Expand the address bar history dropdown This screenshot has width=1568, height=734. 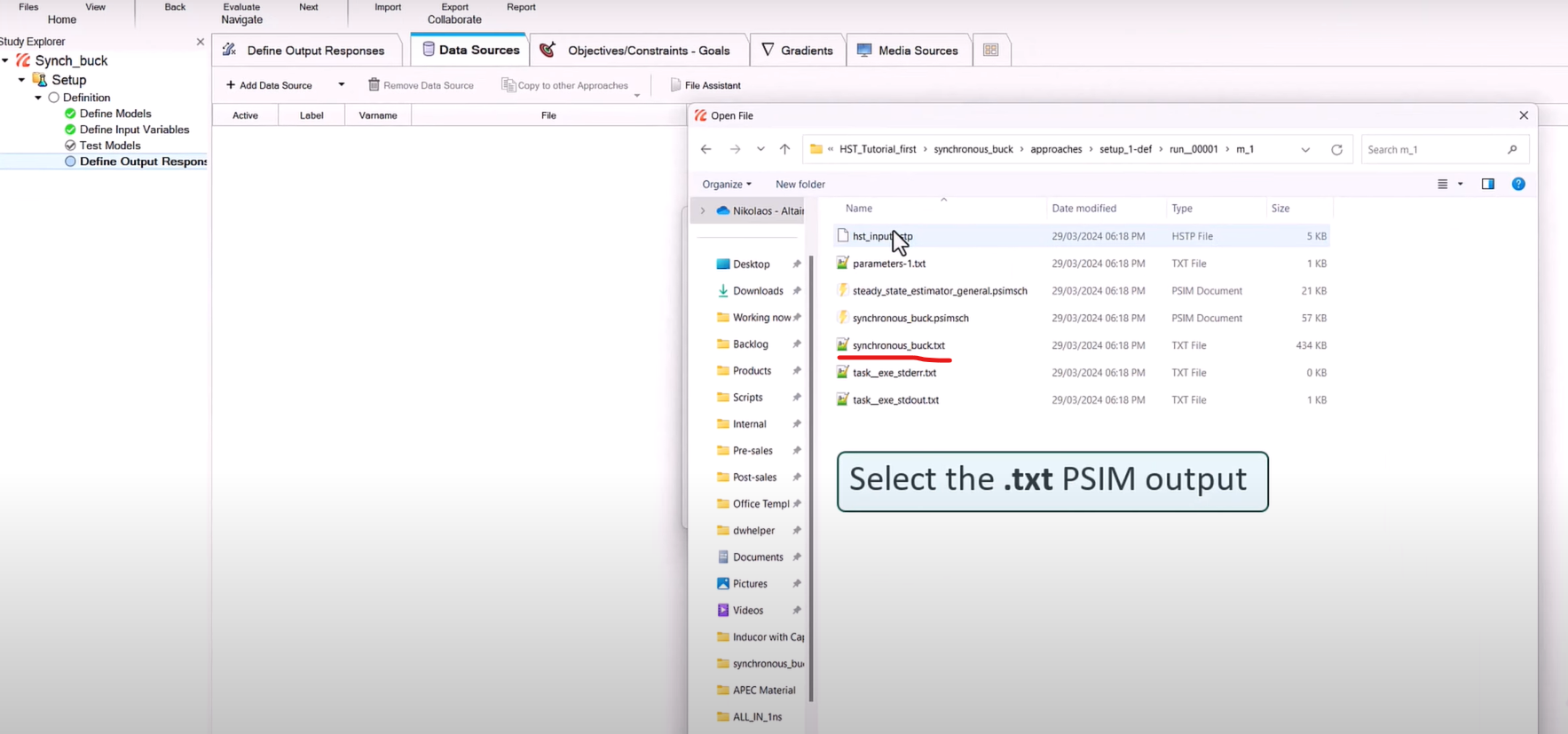[1305, 149]
